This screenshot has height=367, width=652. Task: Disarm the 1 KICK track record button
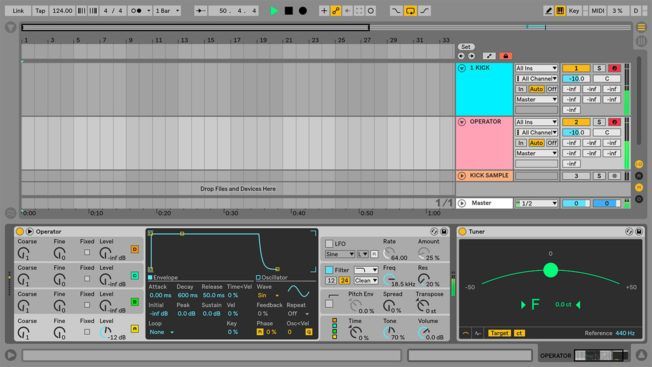pos(614,68)
